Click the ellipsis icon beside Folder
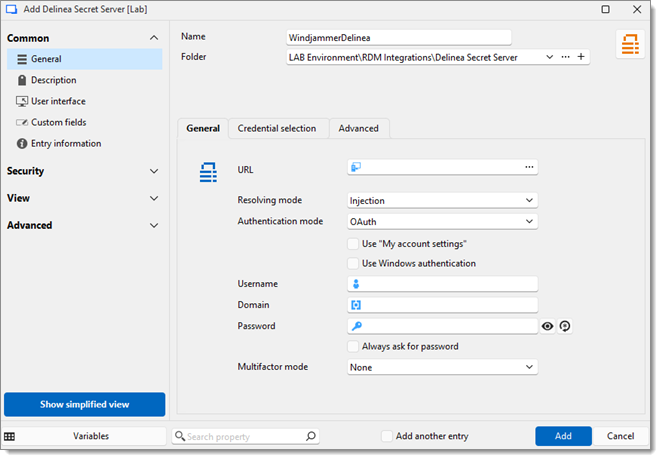Screen dimensions: 661x460 click(565, 57)
